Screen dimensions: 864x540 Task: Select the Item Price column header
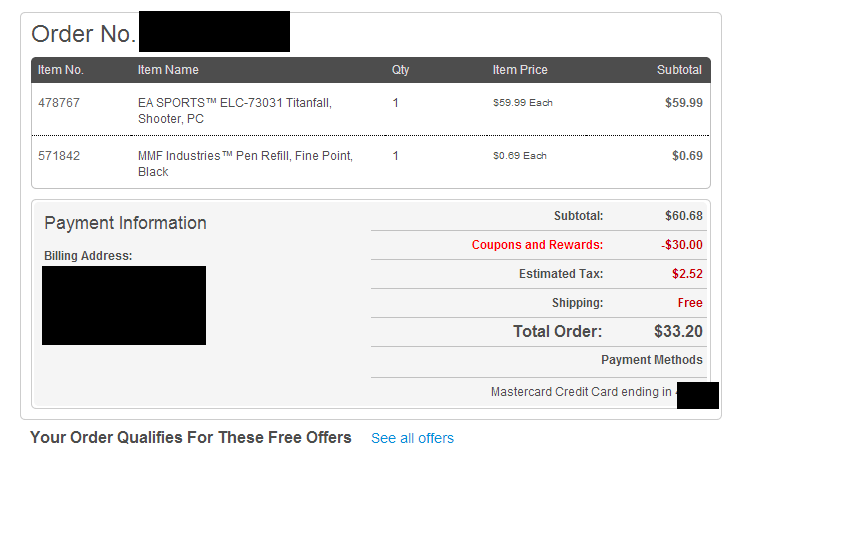tap(520, 70)
